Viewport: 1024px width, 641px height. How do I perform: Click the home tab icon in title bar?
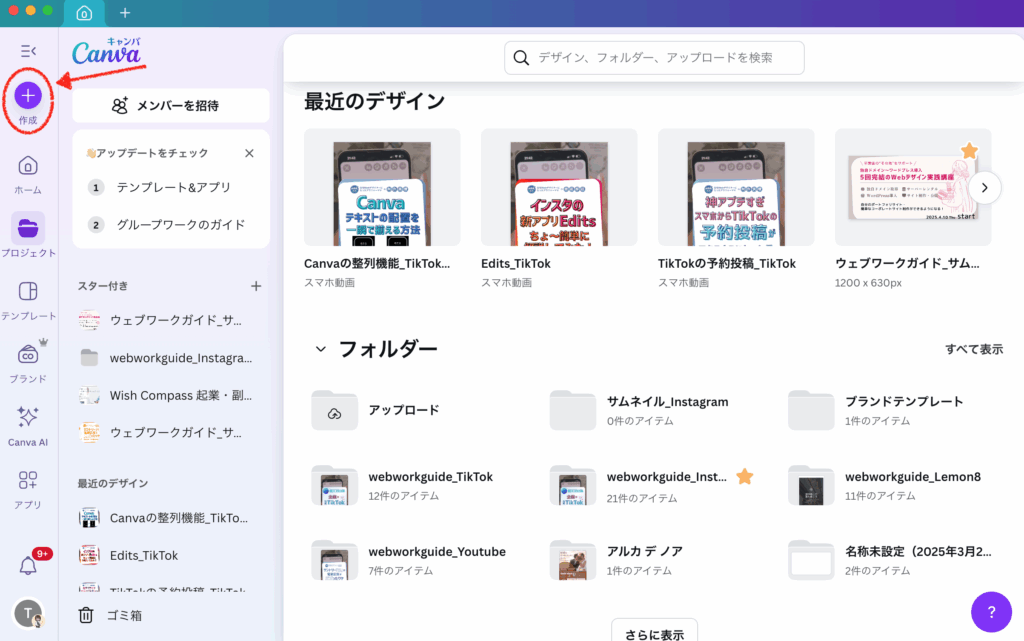click(84, 13)
